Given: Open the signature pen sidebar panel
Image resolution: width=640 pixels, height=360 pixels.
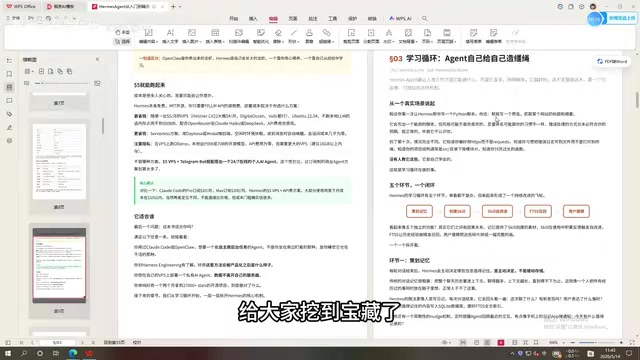Looking at the screenshot, I should coord(9,127).
